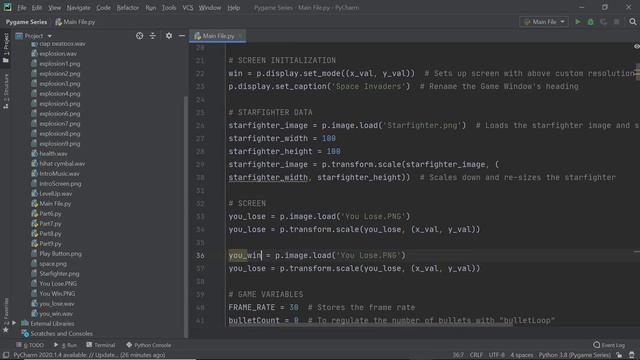This screenshot has width=640, height=360.
Task: Open the Navigate menu
Action: [78, 8]
